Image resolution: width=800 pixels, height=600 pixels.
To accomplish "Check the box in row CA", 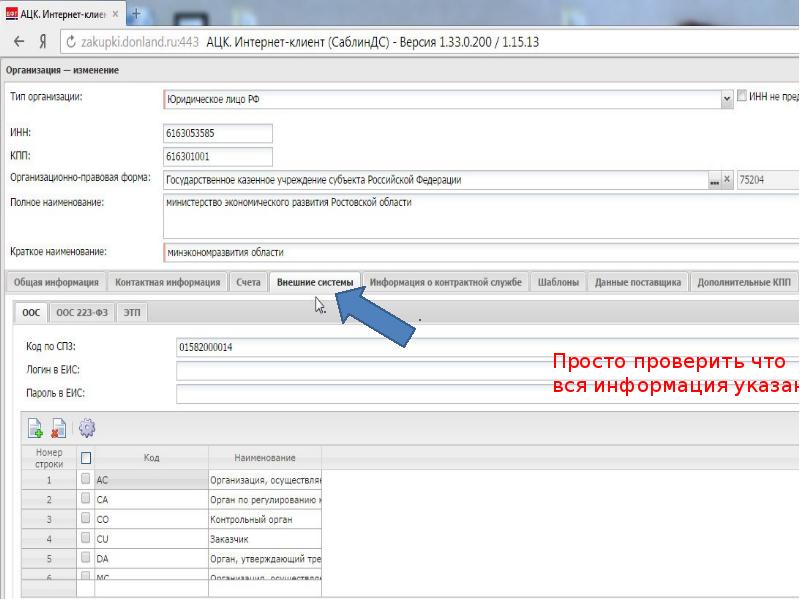I will (86, 498).
